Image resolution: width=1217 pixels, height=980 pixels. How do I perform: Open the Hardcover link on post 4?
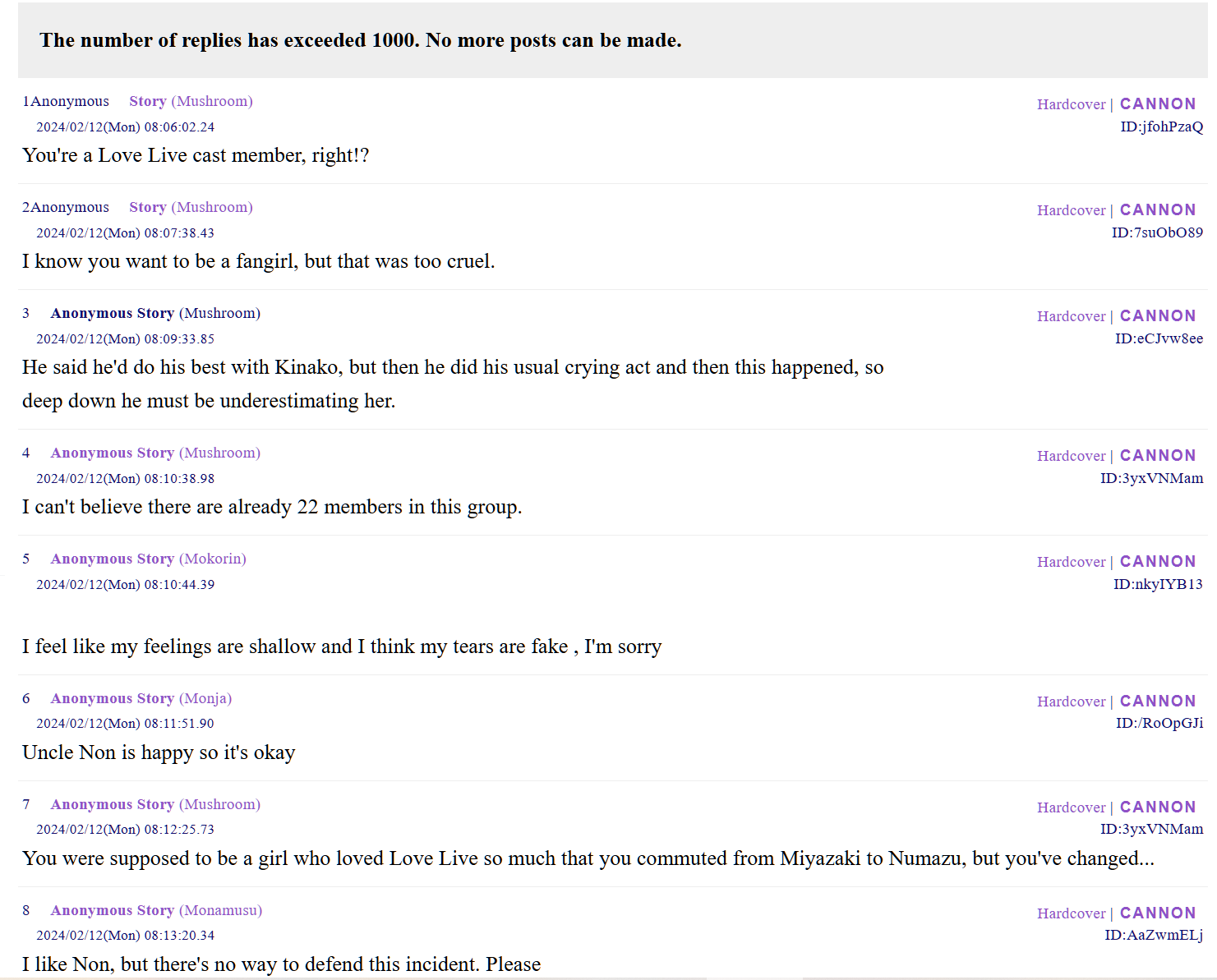coord(1072,456)
